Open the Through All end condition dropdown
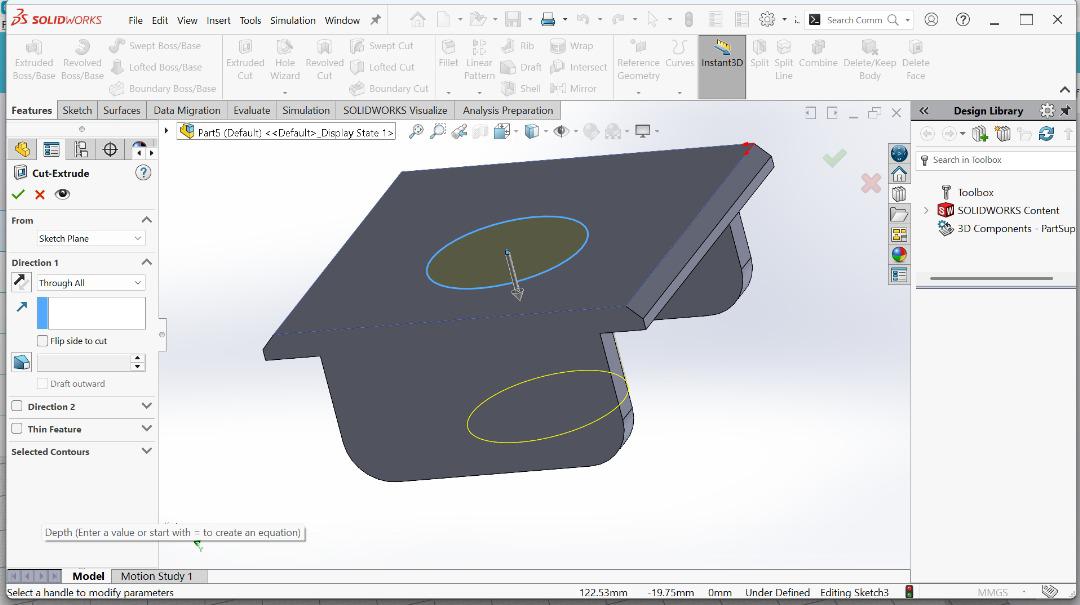Screen dimensions: 1080x605 90,283
